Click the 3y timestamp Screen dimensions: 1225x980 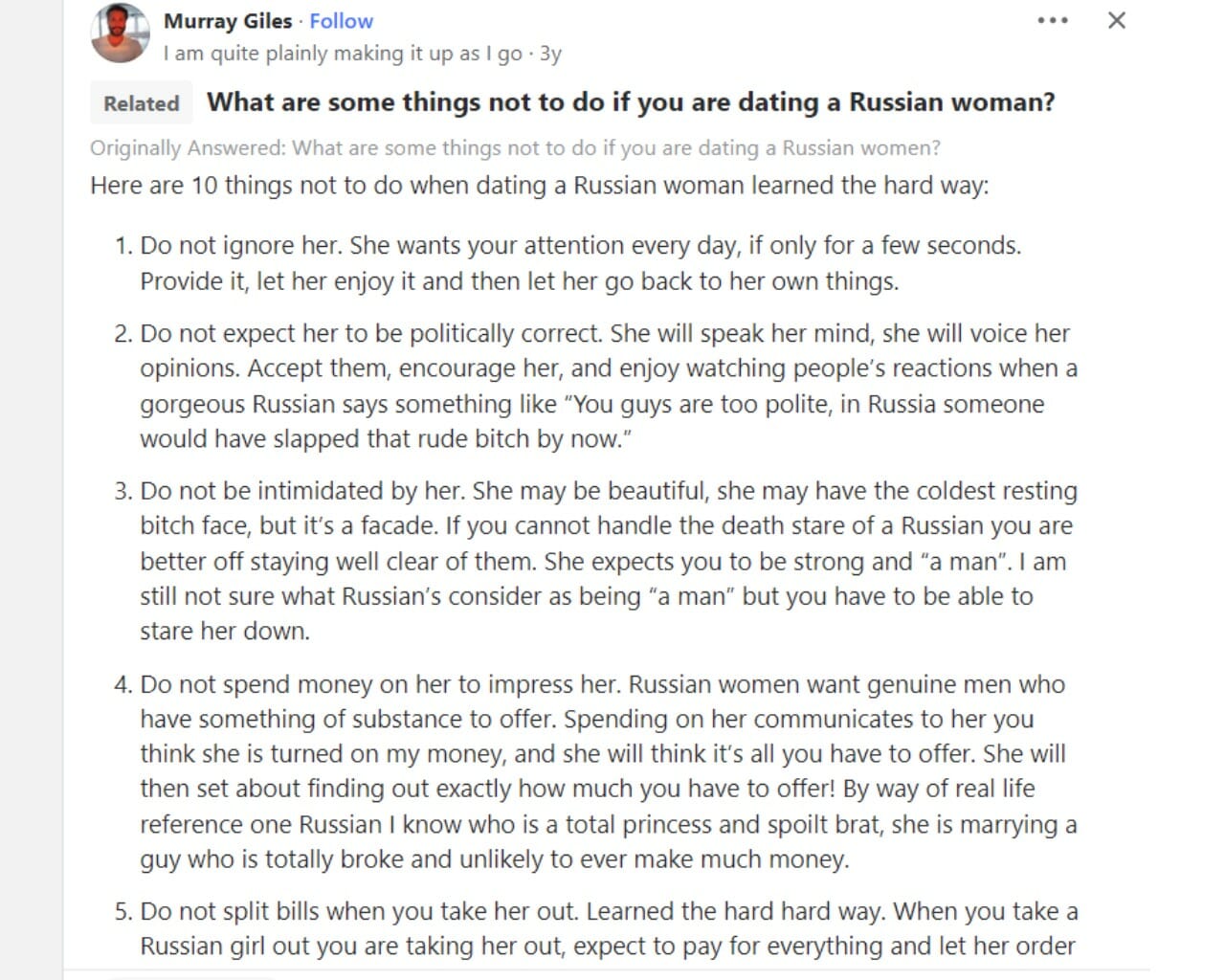(x=553, y=54)
